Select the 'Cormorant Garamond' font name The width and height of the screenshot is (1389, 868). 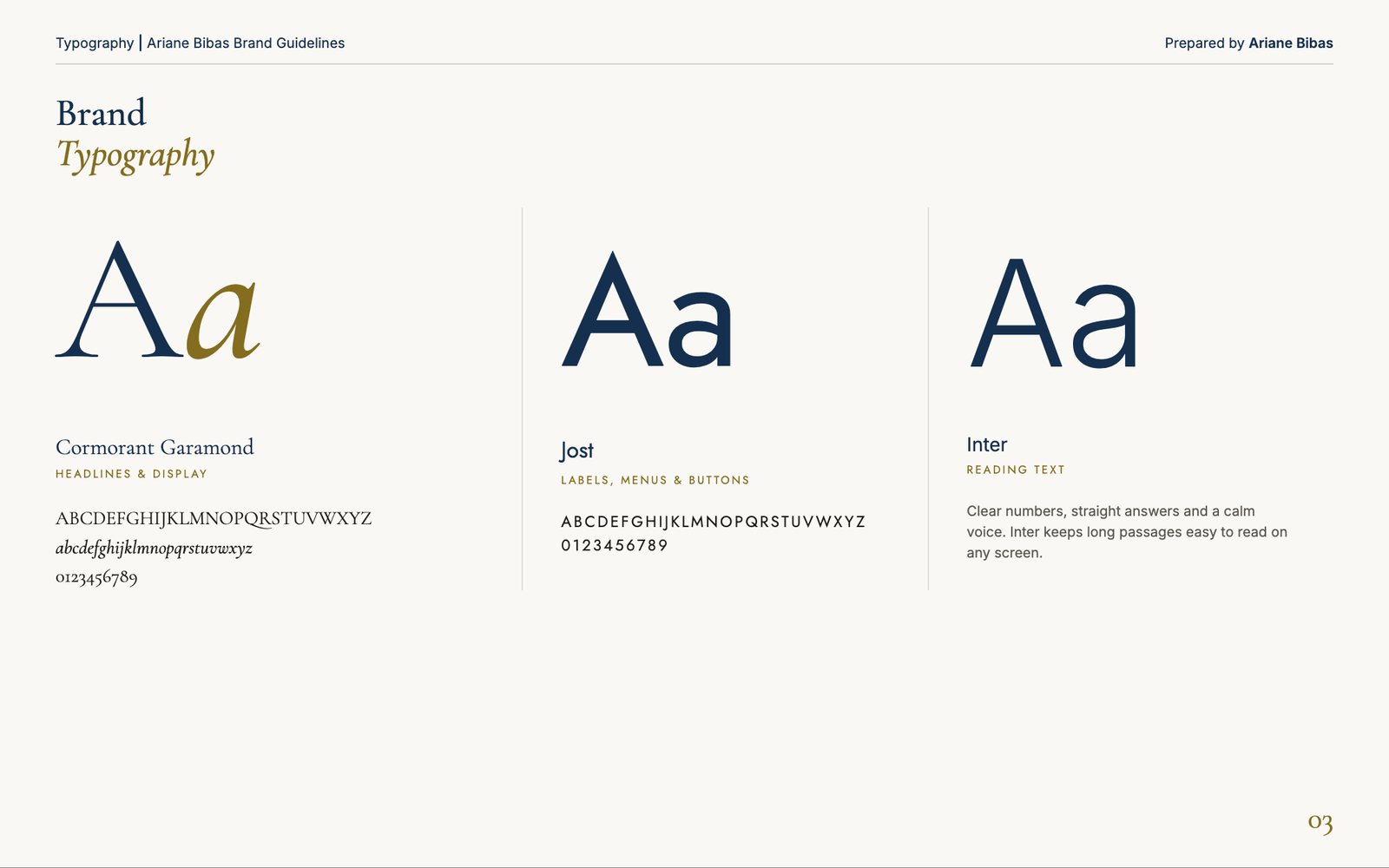pyautogui.click(x=155, y=447)
